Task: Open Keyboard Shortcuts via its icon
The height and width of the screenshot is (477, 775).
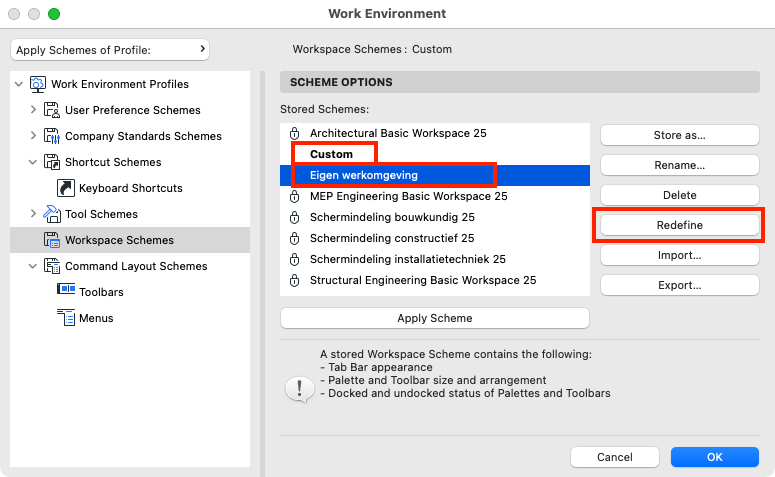Action: [x=66, y=188]
